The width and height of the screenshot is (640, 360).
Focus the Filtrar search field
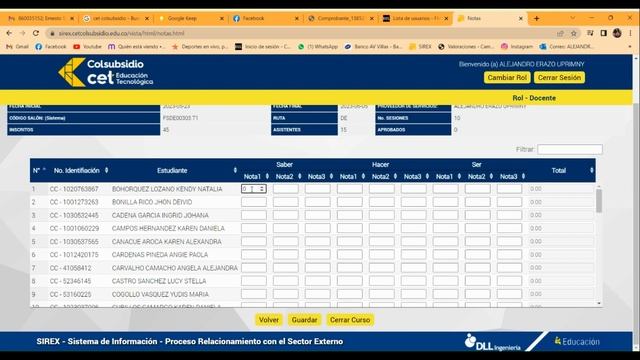point(570,149)
